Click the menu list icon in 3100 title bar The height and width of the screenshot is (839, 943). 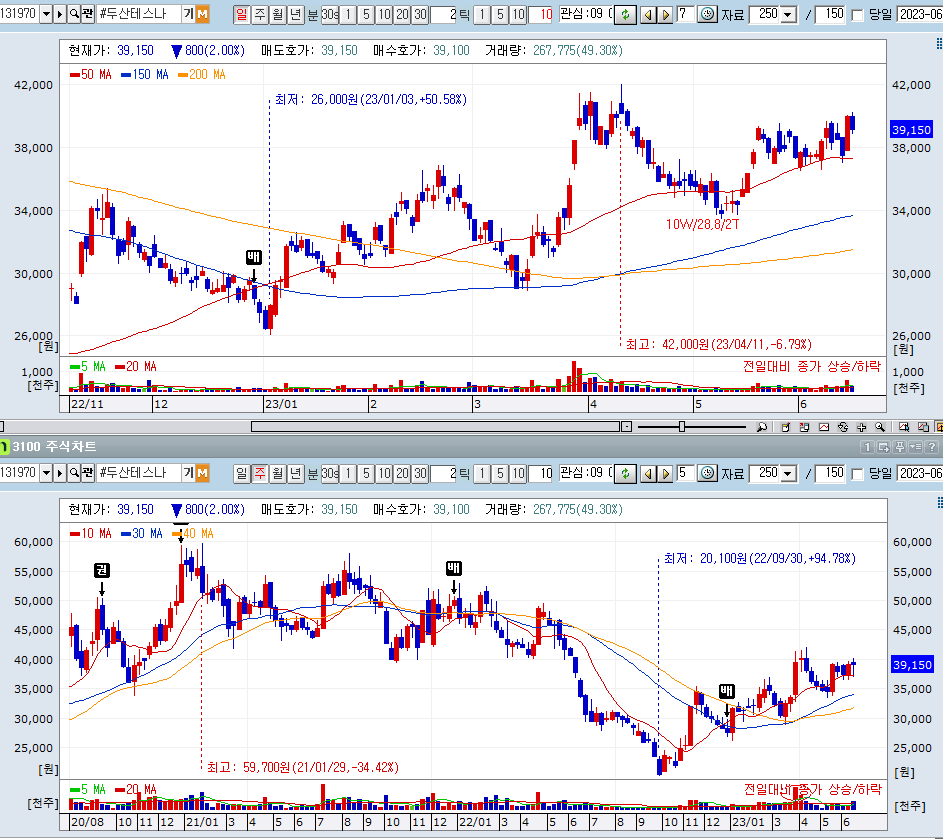coord(915,447)
